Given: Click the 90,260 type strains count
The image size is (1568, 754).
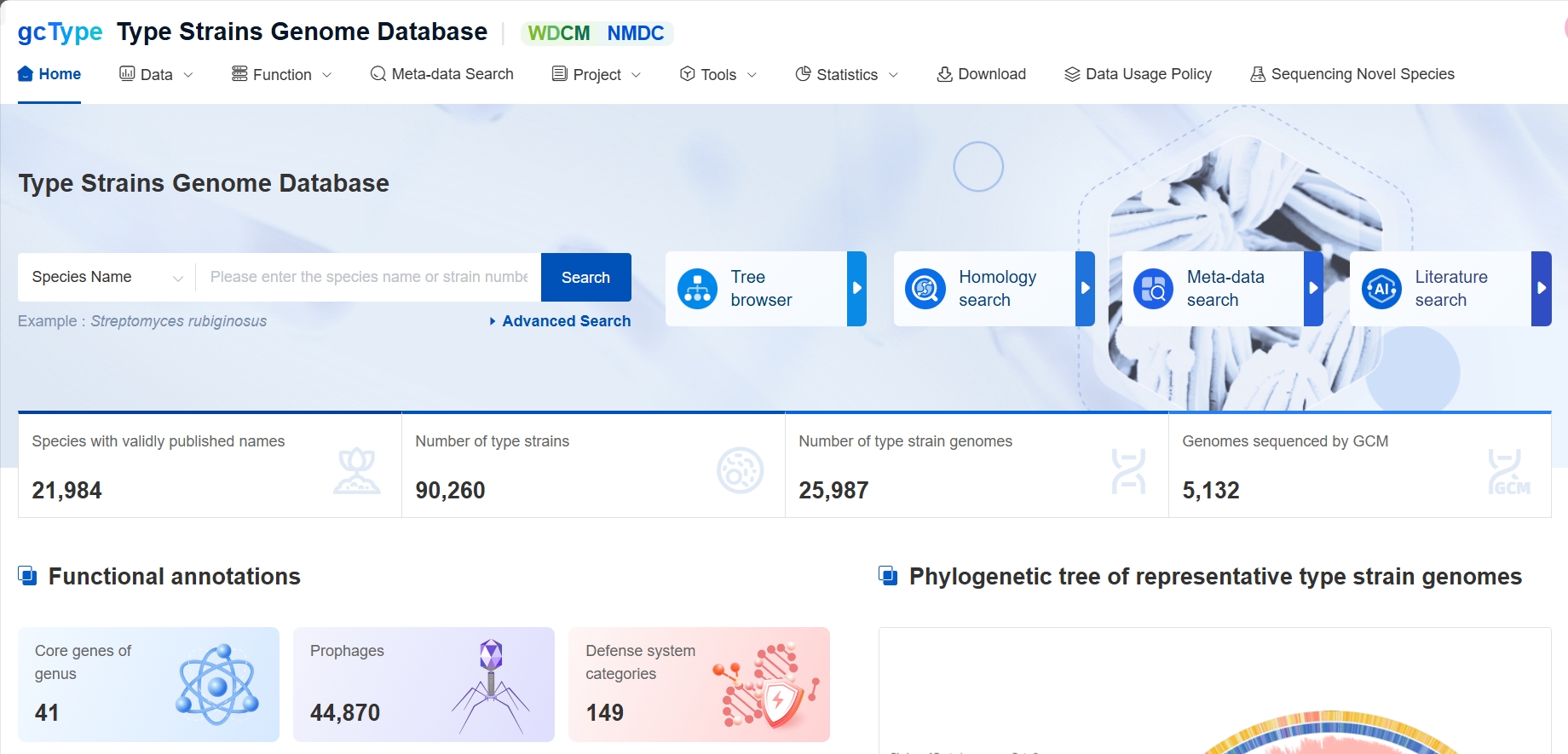Looking at the screenshot, I should [x=451, y=491].
